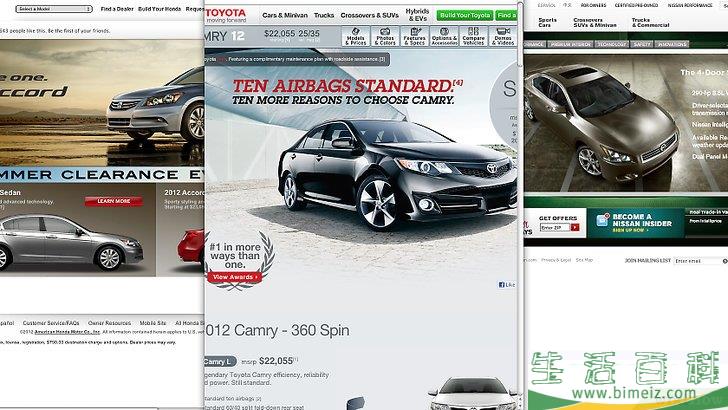Click View Awards button on Toyota page

[x=234, y=277]
